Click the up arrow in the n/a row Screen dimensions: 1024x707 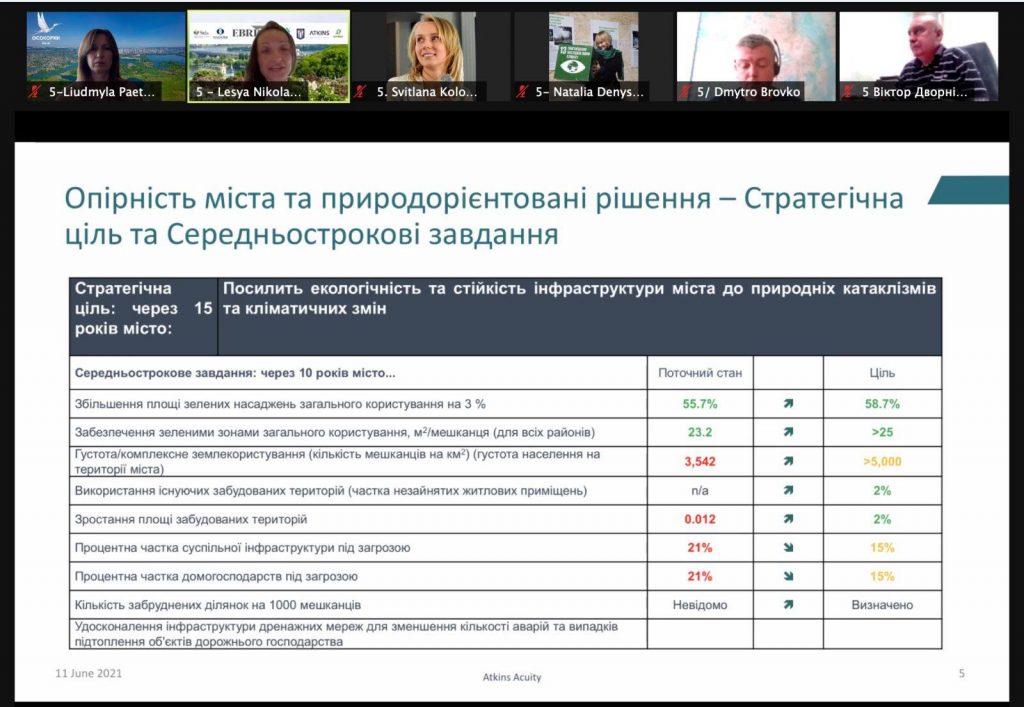[788, 490]
